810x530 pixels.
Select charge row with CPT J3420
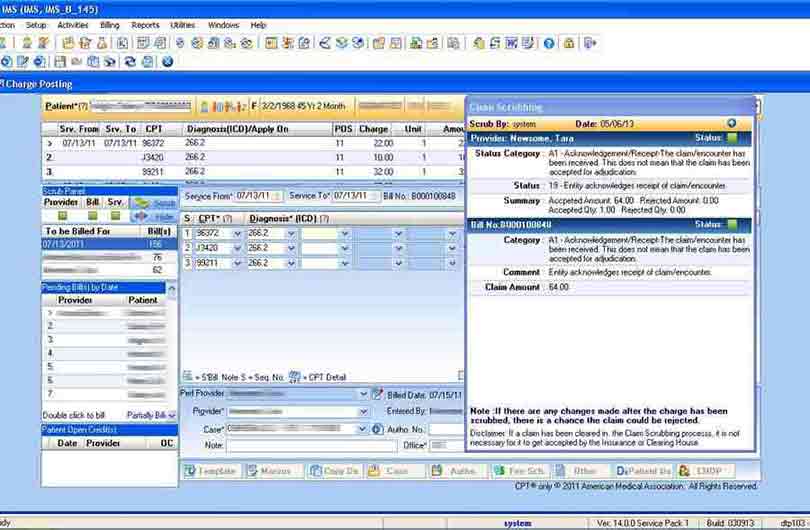coord(253,157)
